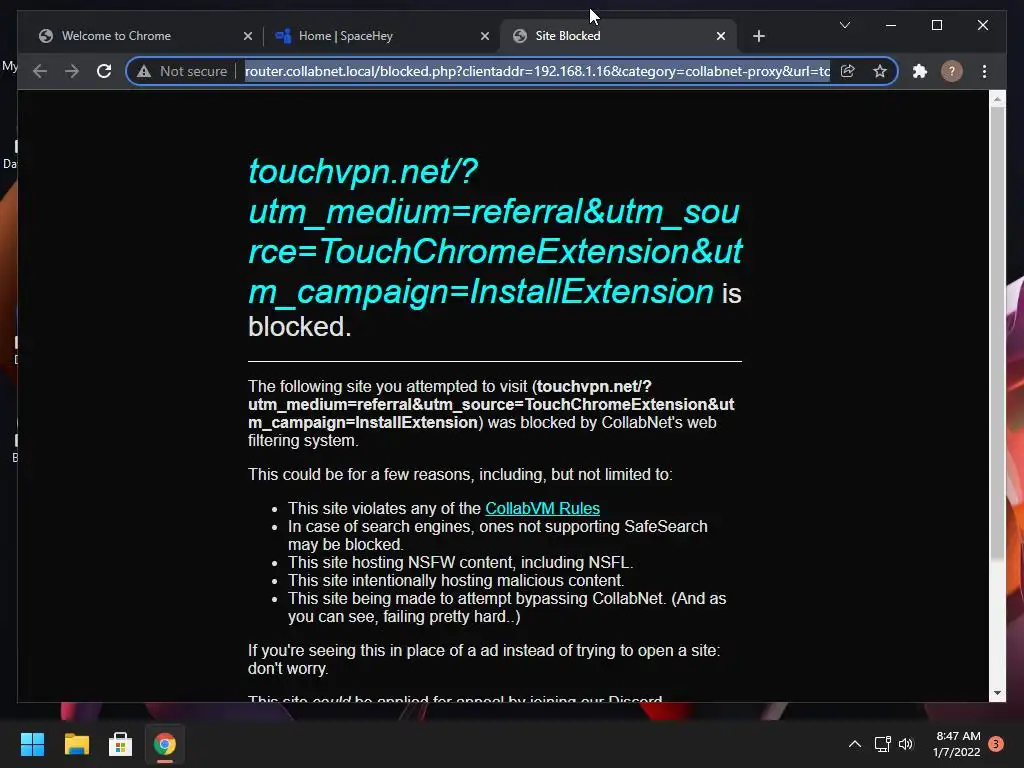Reload the blocked page
Viewport: 1024px width, 768px height.
[104, 71]
